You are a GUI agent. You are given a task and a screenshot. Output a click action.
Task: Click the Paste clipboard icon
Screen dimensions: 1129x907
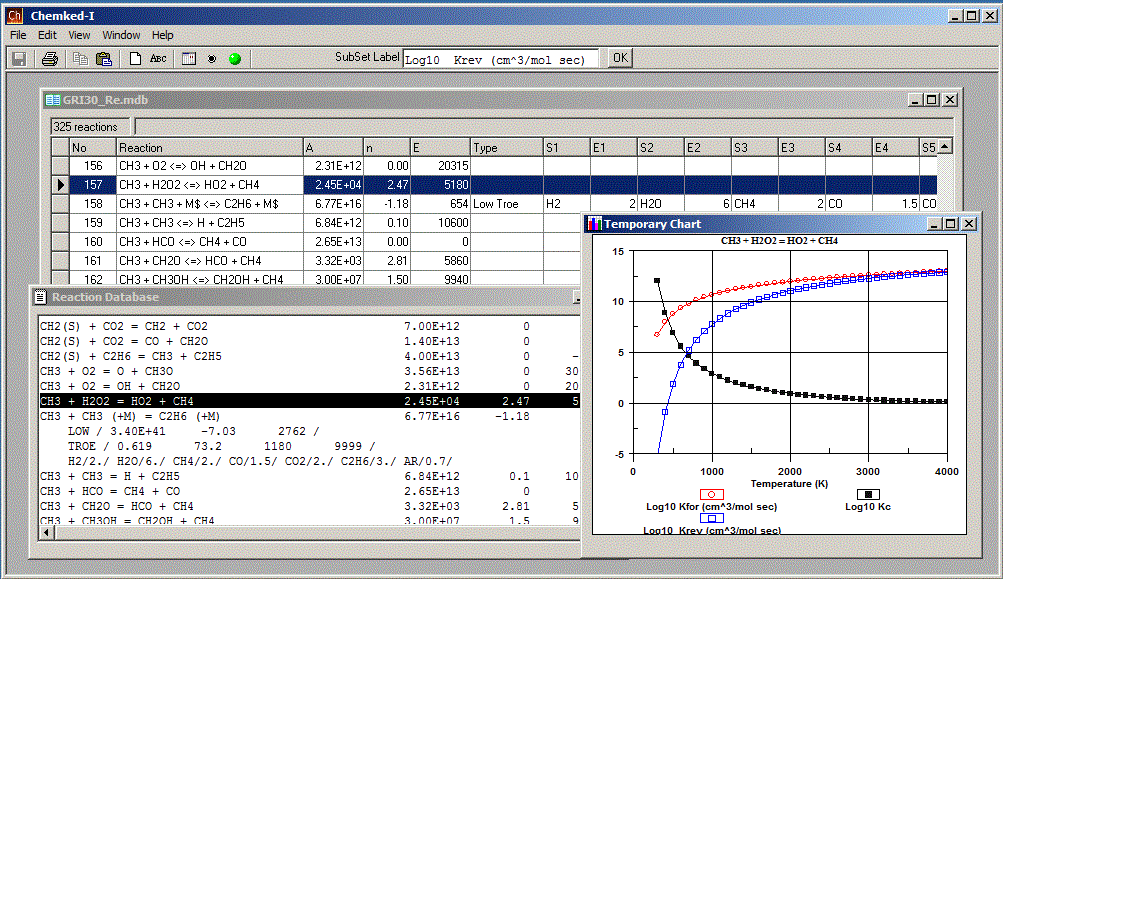click(x=104, y=59)
